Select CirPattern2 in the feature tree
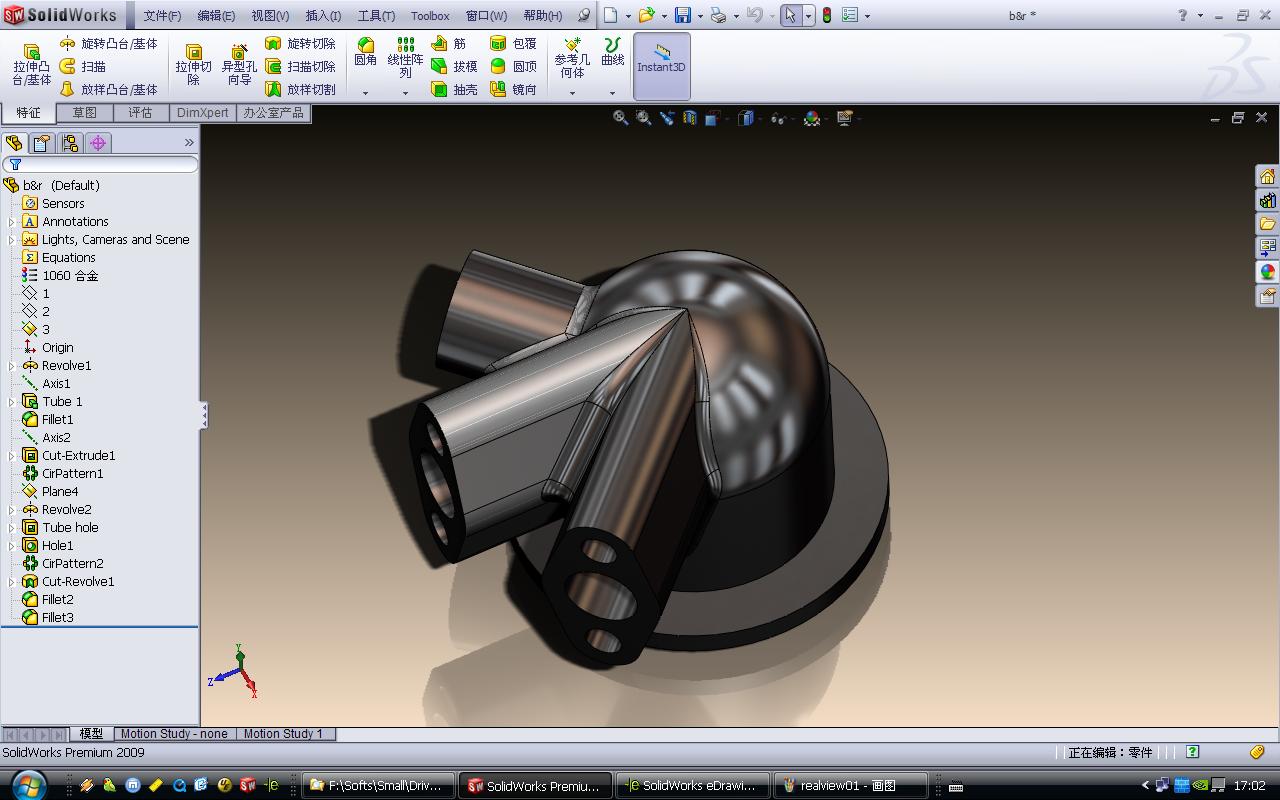 tap(63, 563)
